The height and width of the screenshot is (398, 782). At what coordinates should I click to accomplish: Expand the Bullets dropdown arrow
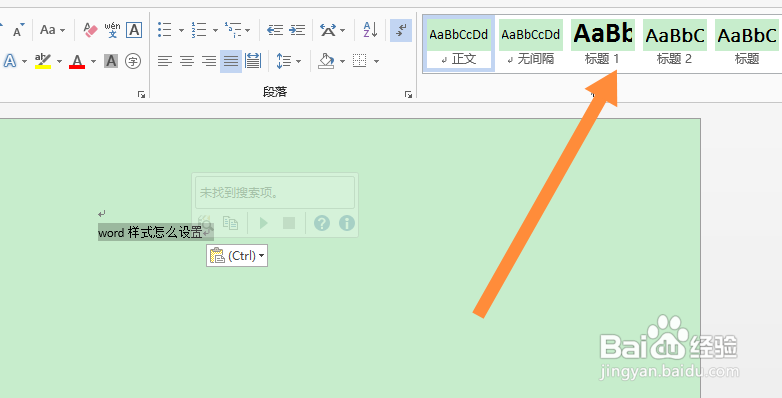(x=181, y=30)
